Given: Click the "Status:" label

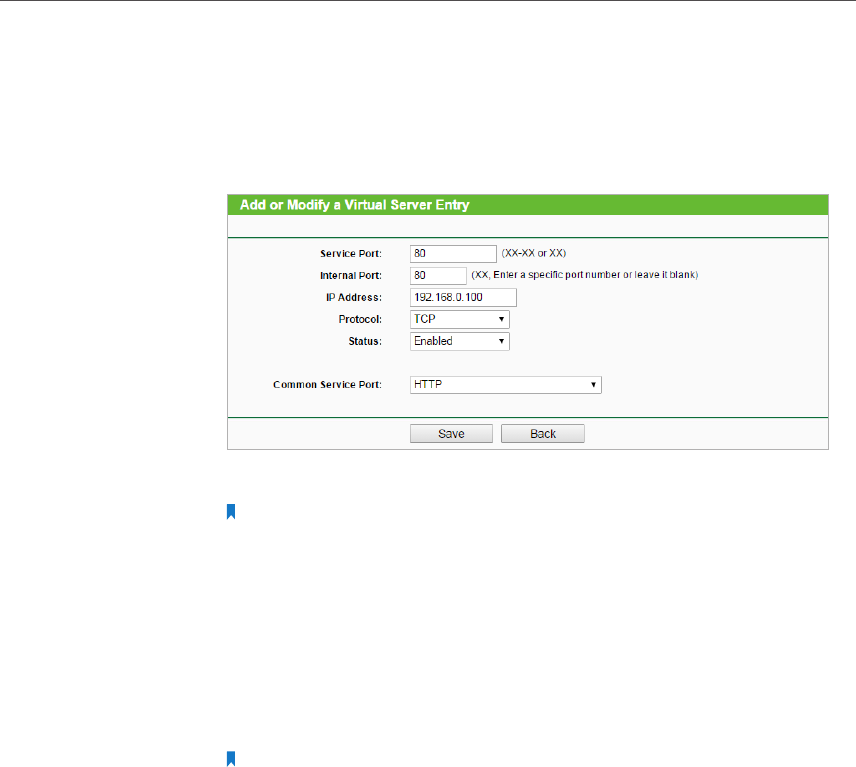Looking at the screenshot, I should [x=365, y=341].
